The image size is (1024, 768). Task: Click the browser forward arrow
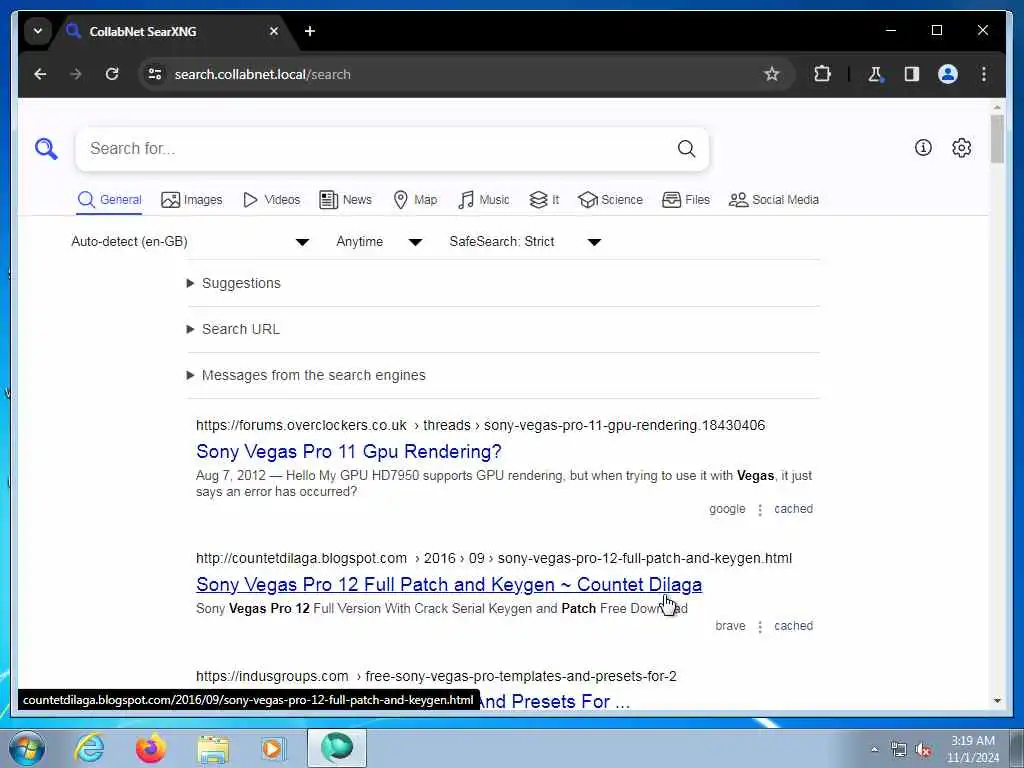pyautogui.click(x=76, y=74)
